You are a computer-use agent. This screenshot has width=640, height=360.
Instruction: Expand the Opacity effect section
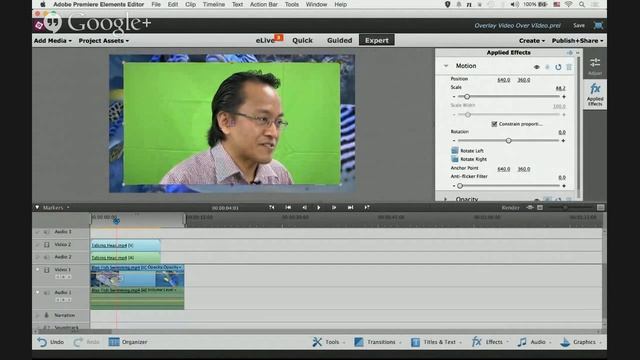pyautogui.click(x=446, y=199)
